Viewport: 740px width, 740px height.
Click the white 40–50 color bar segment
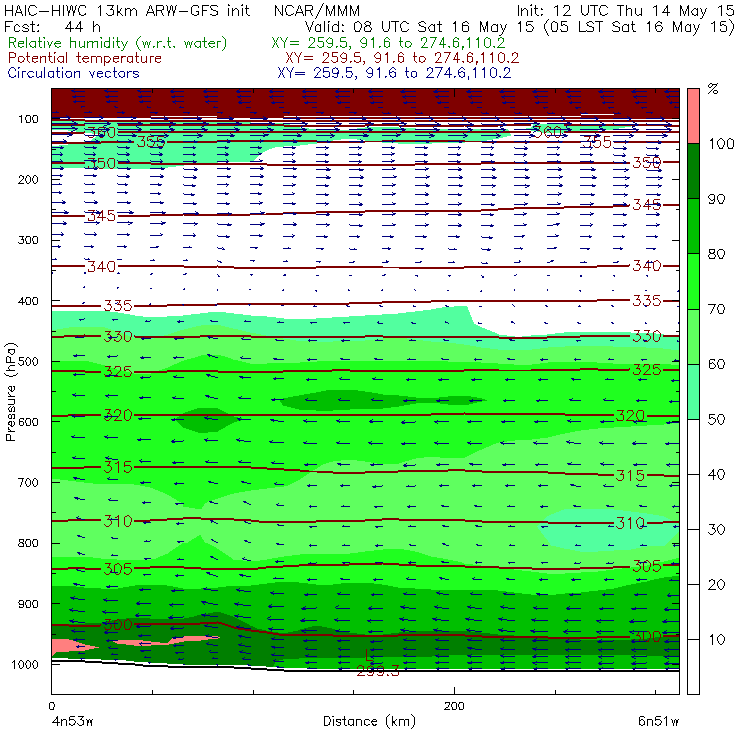[x=693, y=446]
